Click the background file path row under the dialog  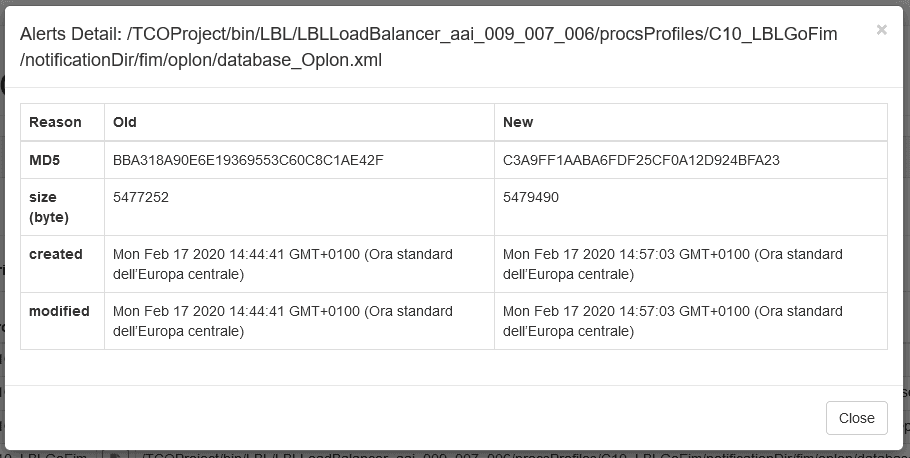pyautogui.click(x=522, y=455)
